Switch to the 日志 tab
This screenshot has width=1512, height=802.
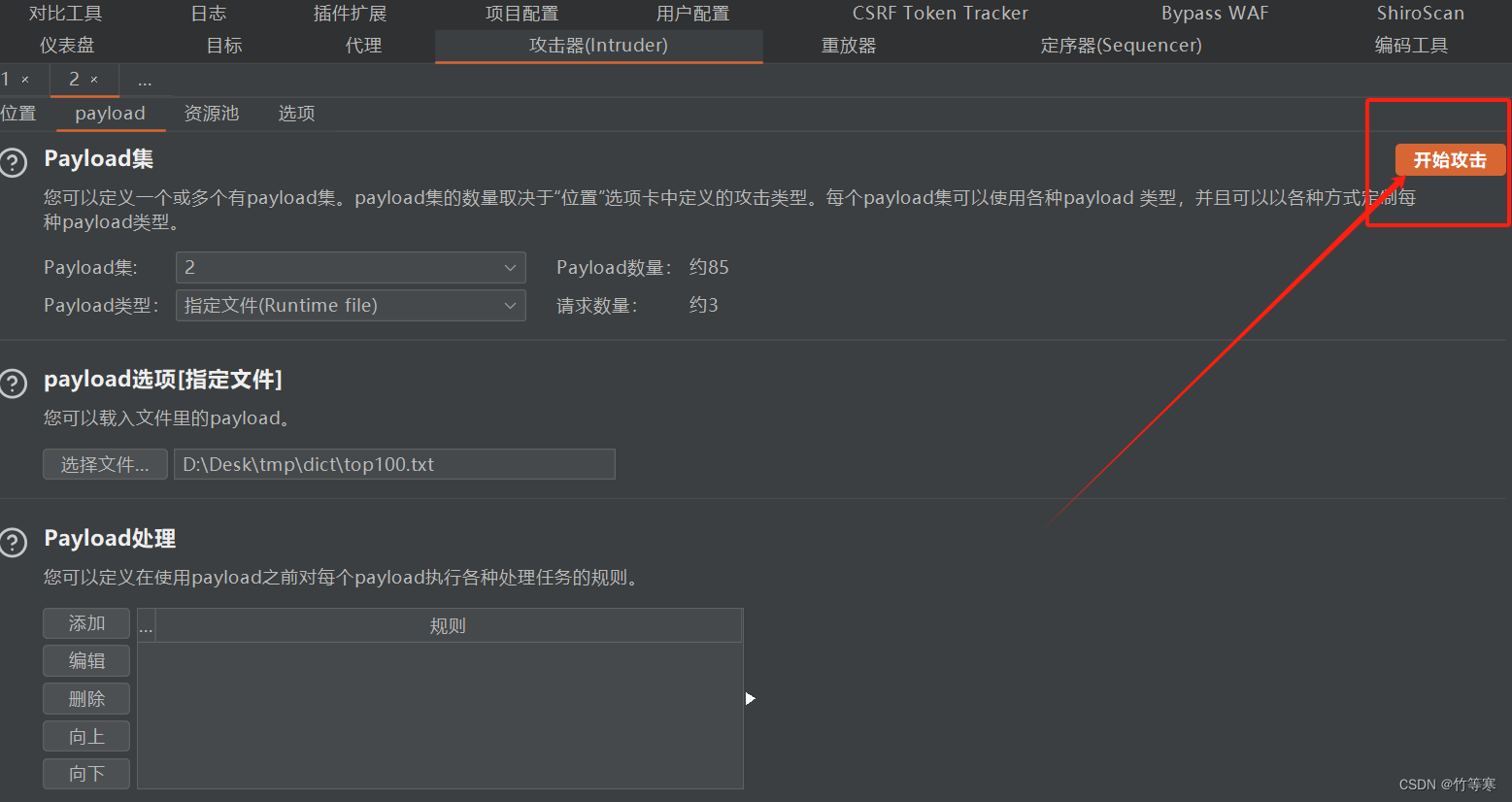[208, 14]
